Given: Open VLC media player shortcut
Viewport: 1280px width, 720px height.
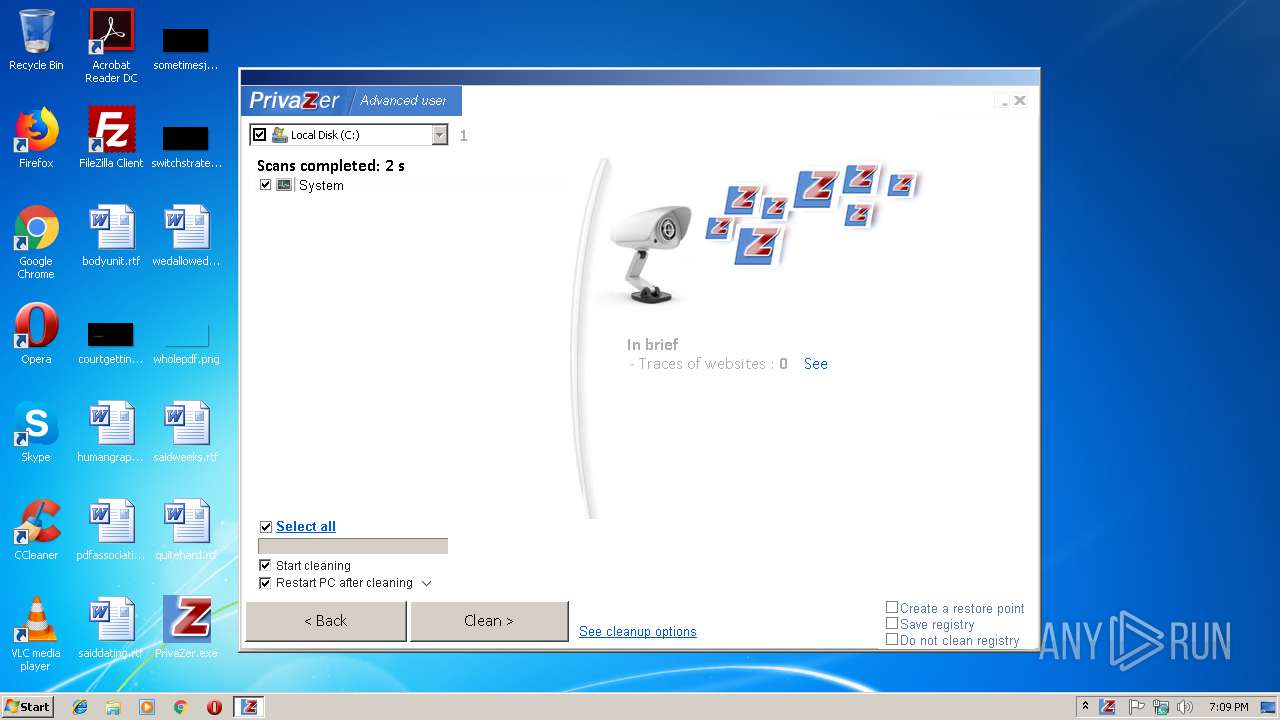Looking at the screenshot, I should click(x=36, y=634).
